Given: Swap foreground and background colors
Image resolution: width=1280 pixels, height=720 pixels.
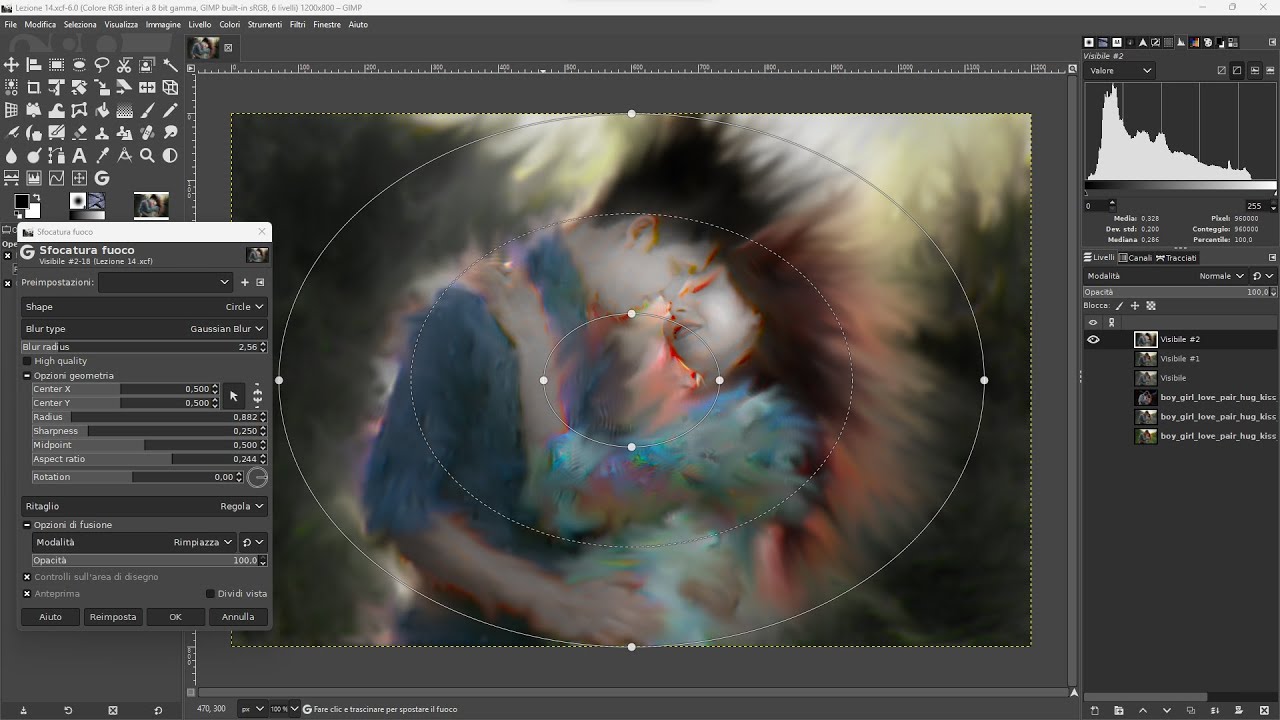Looking at the screenshot, I should pos(37,197).
